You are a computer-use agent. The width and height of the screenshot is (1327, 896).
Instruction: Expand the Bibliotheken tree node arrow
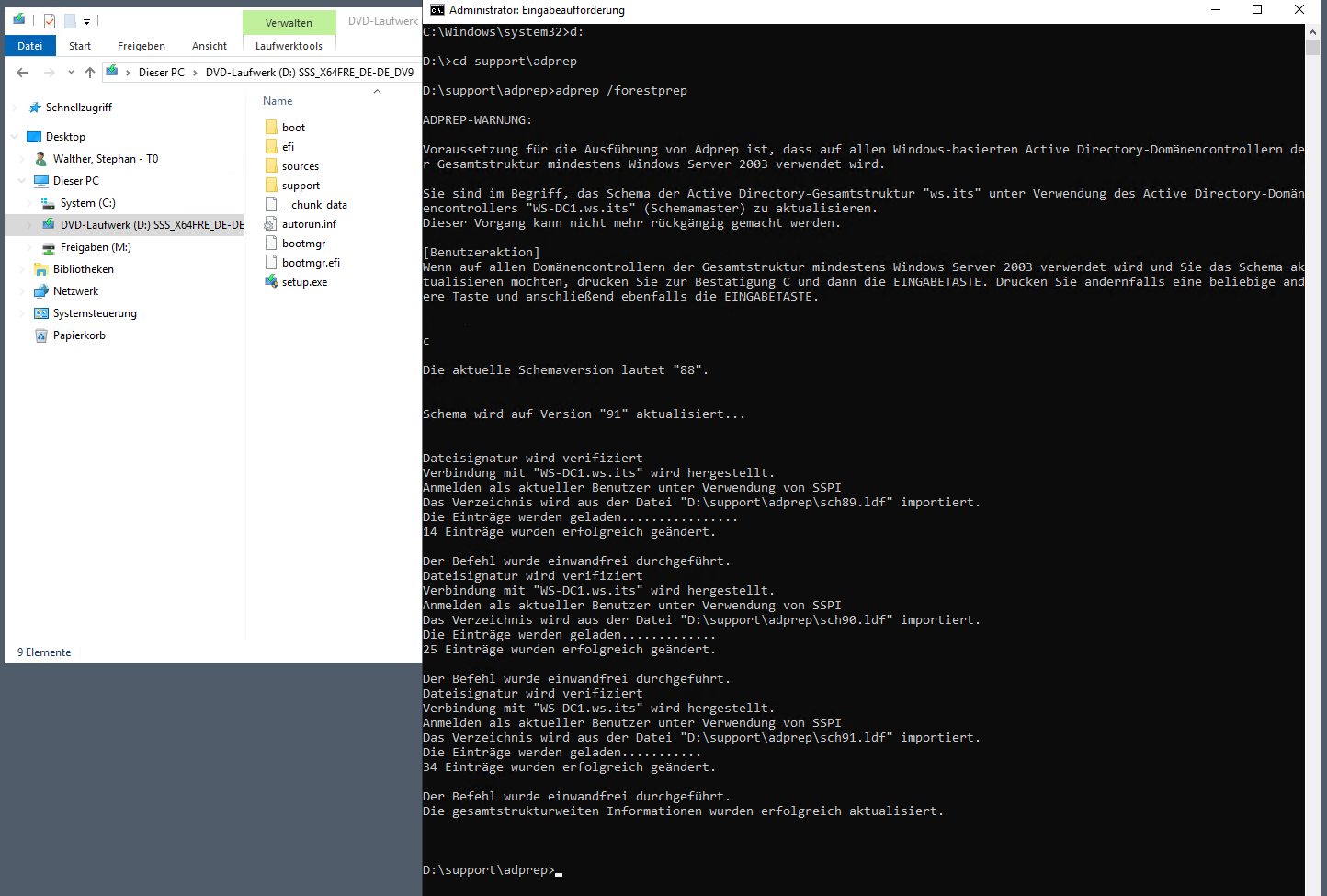22,269
